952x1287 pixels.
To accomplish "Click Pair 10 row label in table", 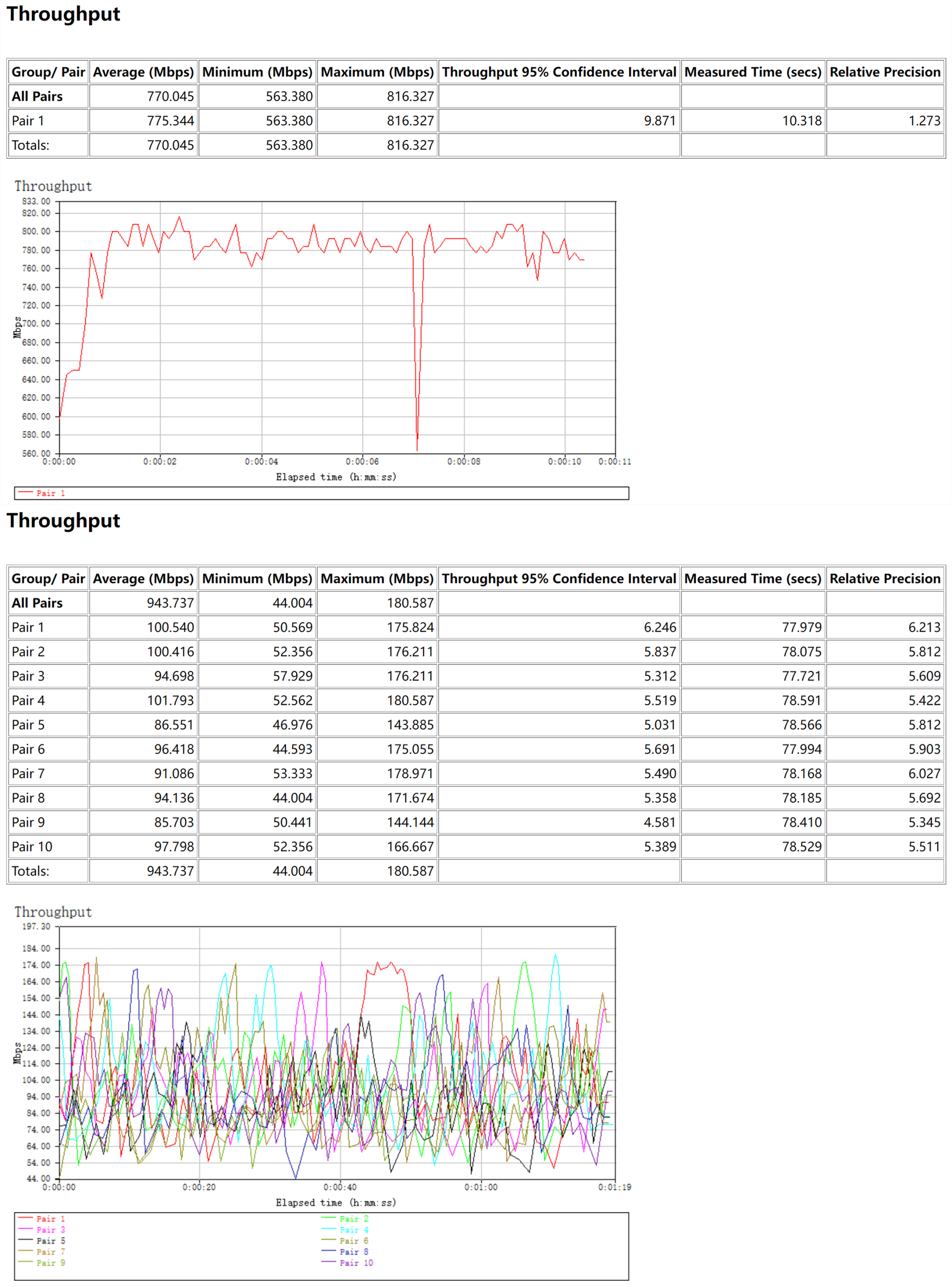I will (x=32, y=846).
